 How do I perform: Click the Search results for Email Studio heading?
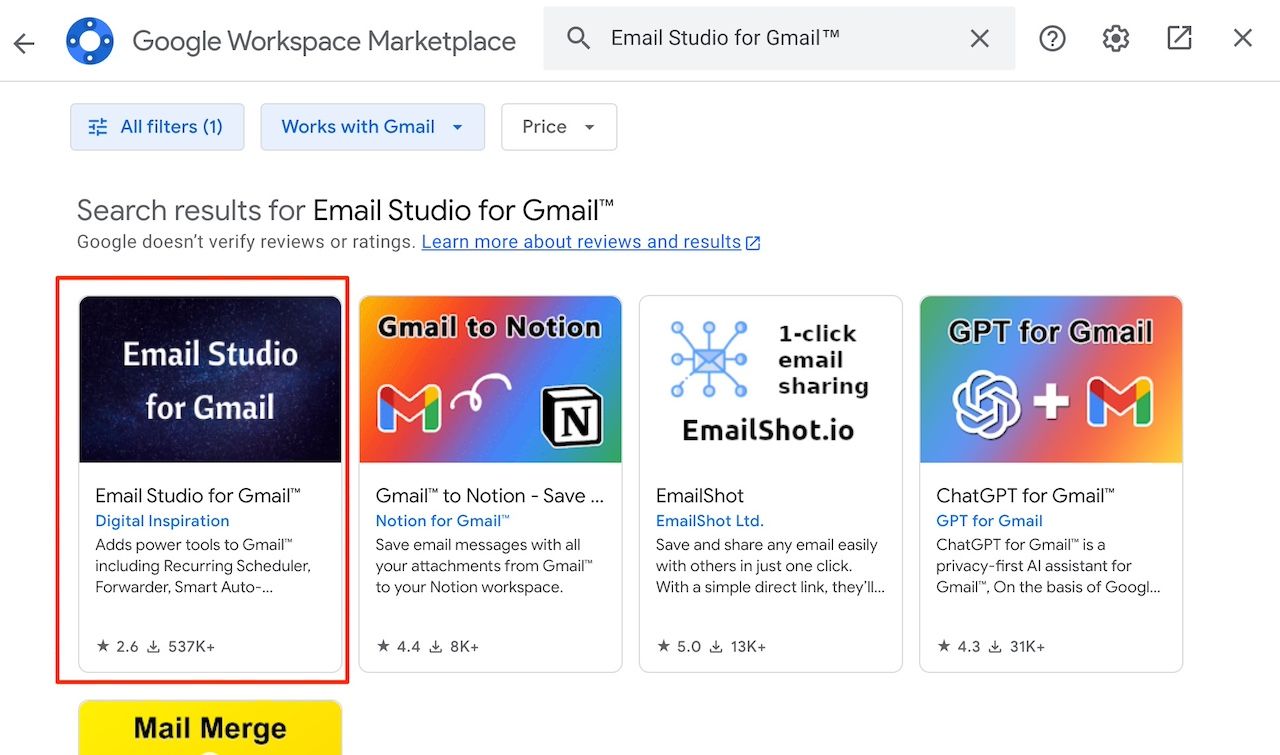[345, 211]
